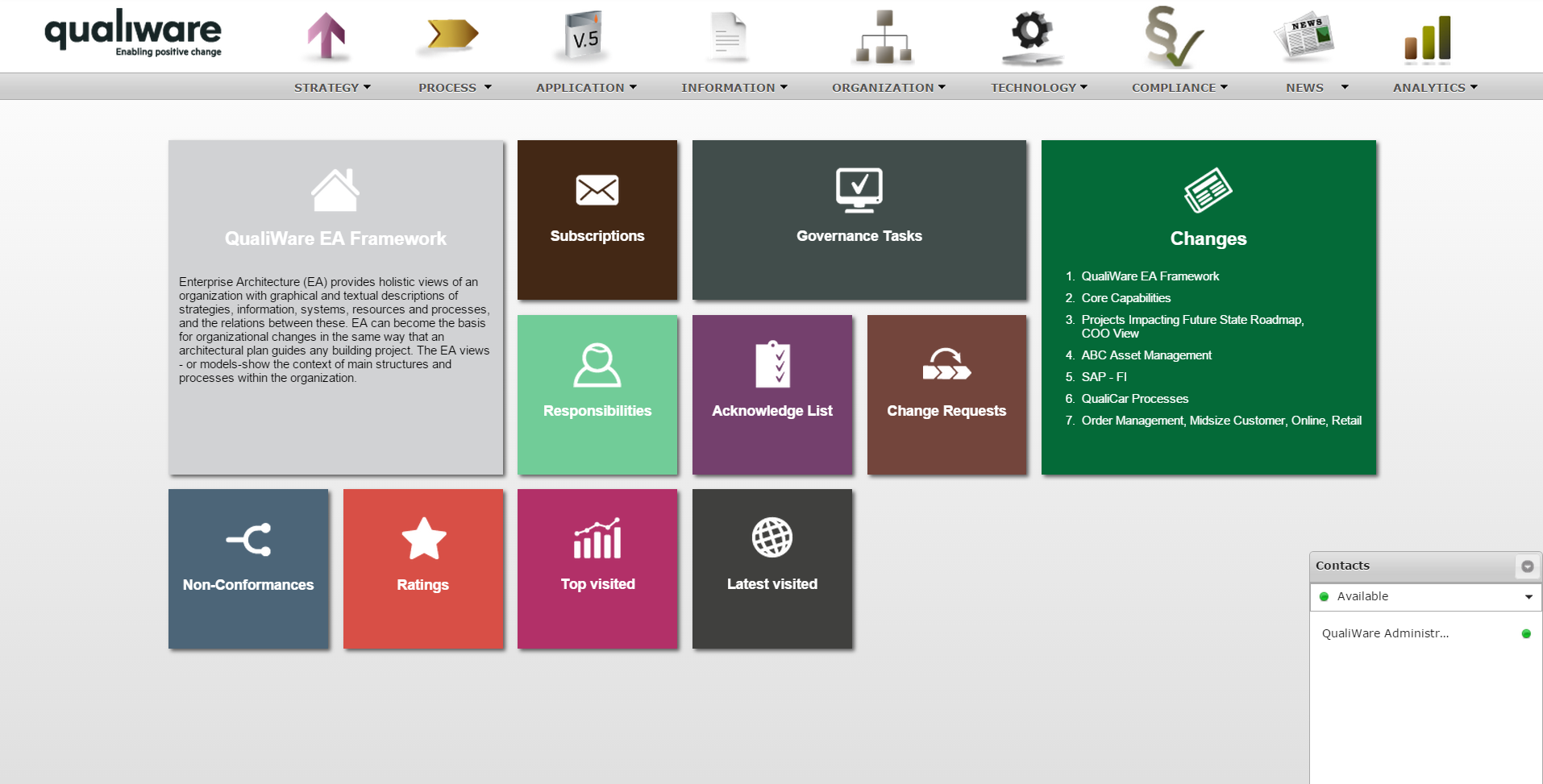1543x784 pixels.
Task: Click the News newspaper icon
Action: coord(1304,37)
